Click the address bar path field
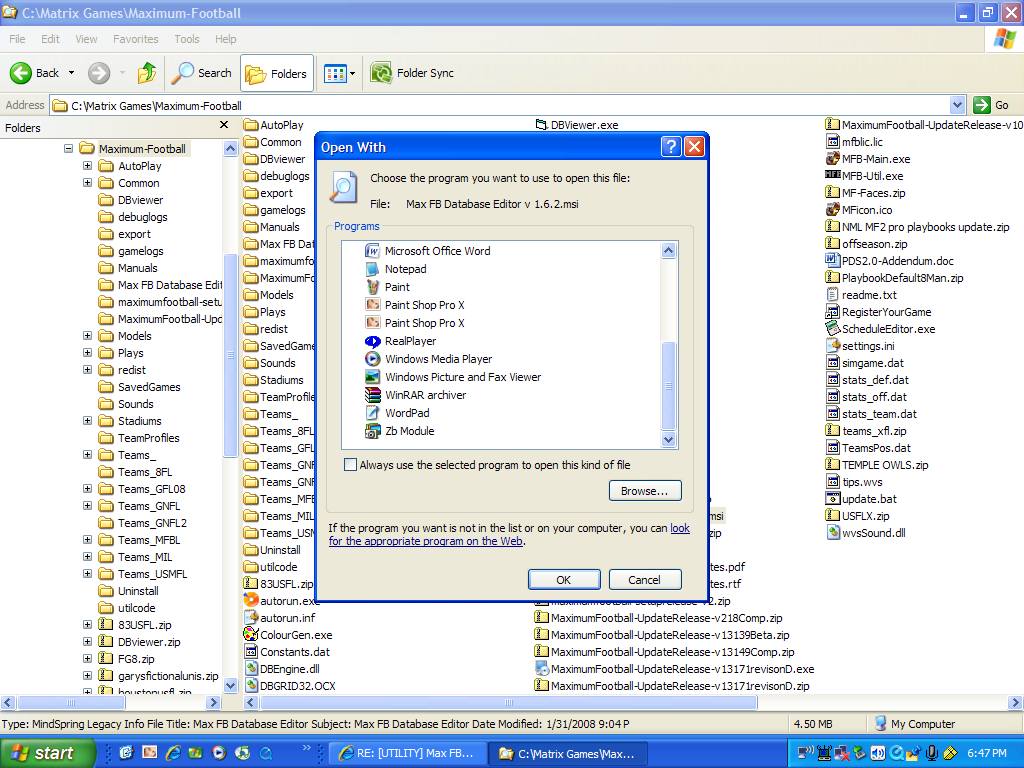Viewport: 1024px width, 768px height. coord(500,105)
